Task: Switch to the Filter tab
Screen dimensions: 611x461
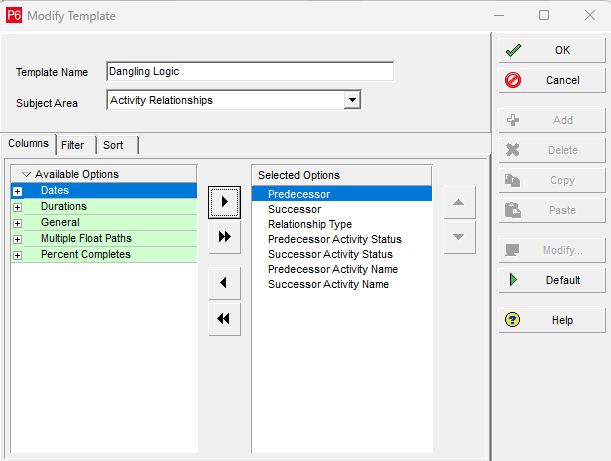Action: pyautogui.click(x=73, y=145)
